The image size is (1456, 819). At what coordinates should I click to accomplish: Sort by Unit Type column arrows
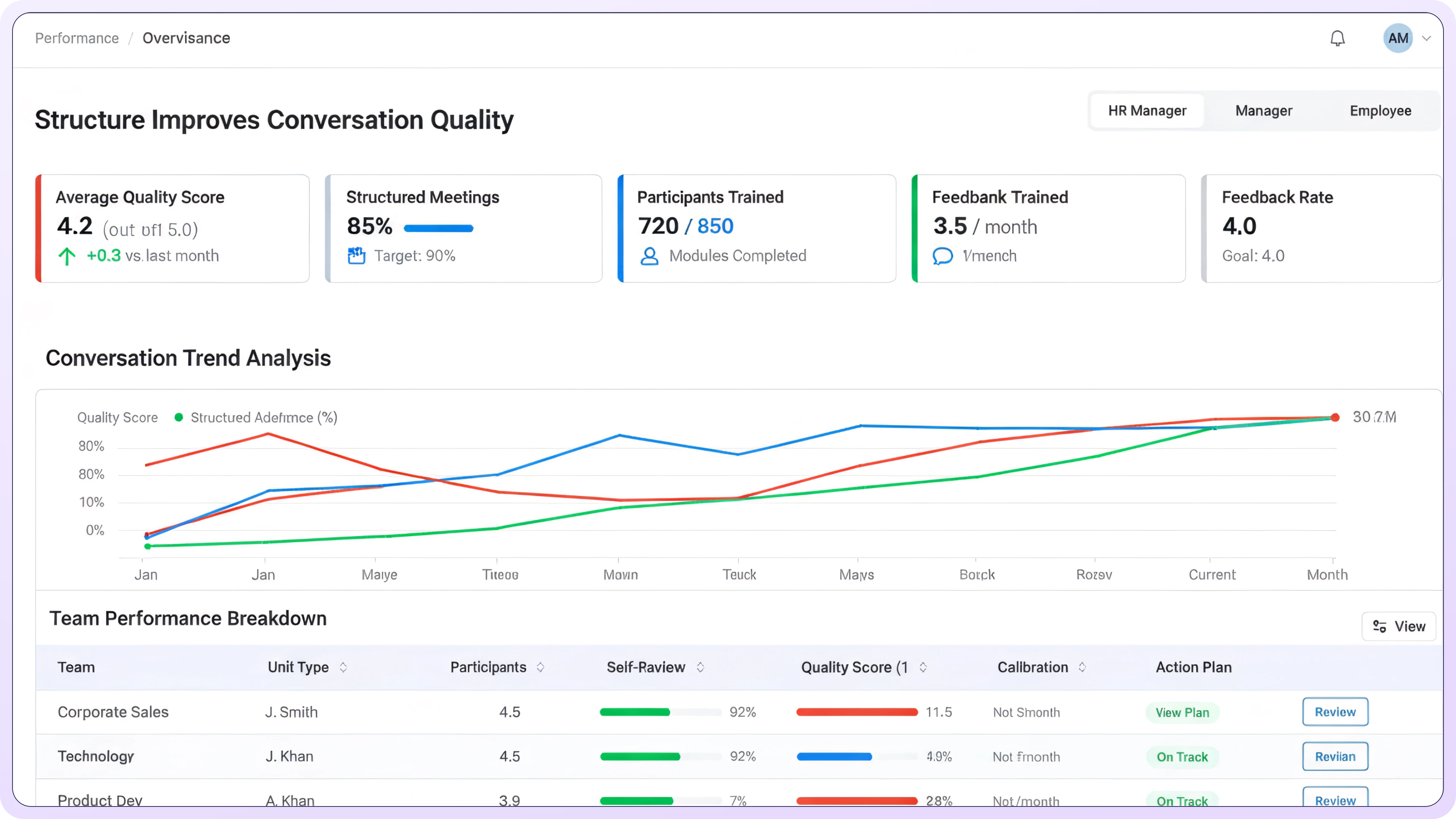[x=343, y=667]
